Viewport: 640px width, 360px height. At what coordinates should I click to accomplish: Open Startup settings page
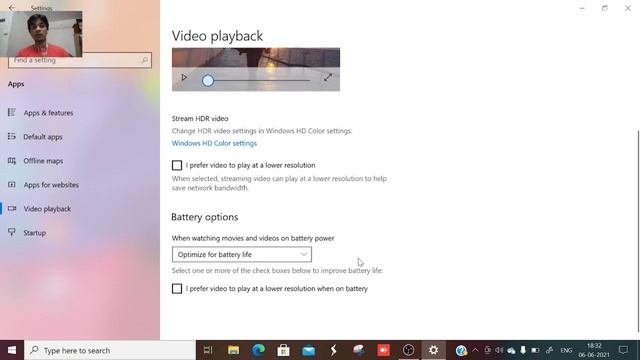pyautogui.click(x=34, y=233)
